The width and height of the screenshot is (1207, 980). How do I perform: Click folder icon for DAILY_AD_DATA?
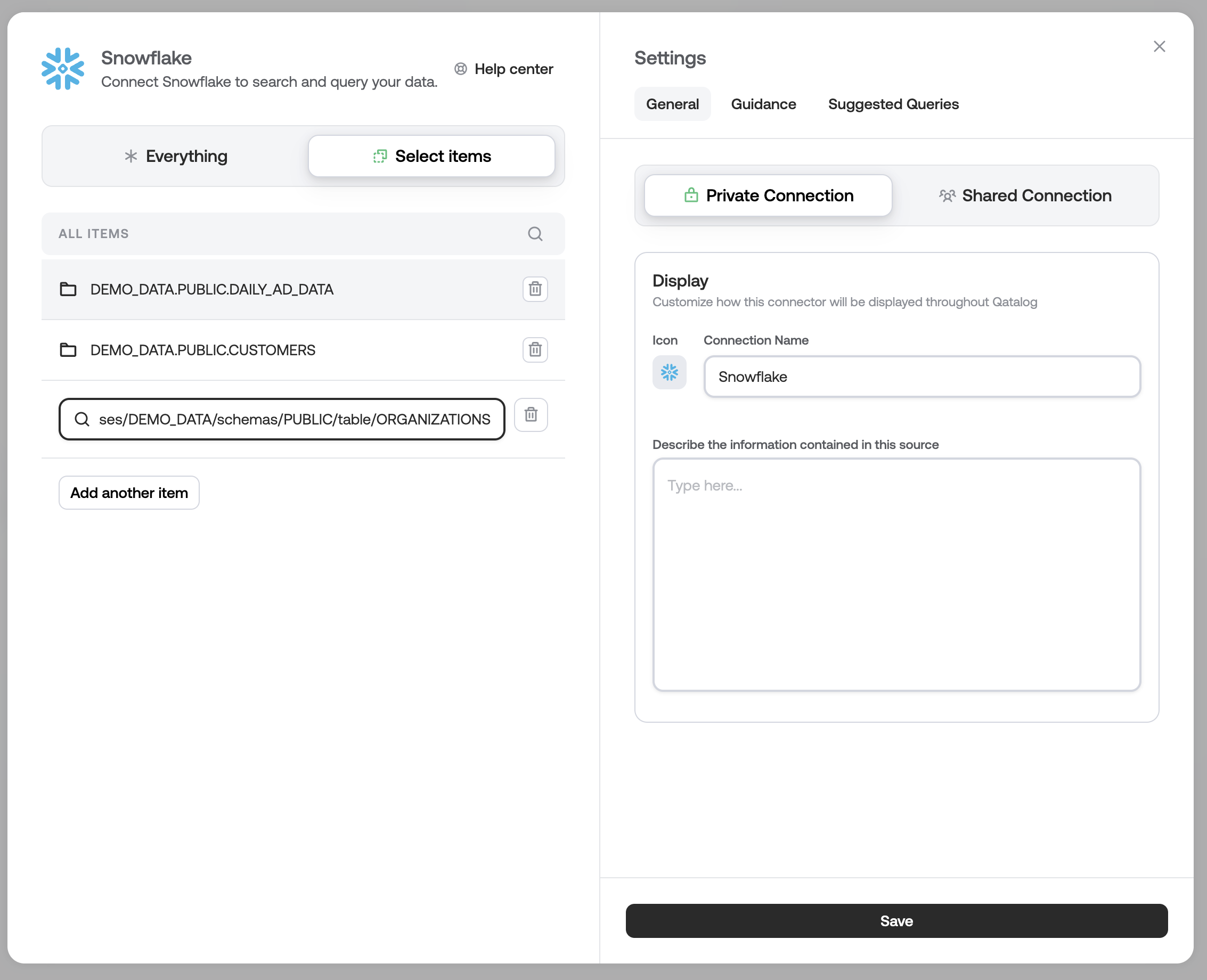[x=68, y=289]
